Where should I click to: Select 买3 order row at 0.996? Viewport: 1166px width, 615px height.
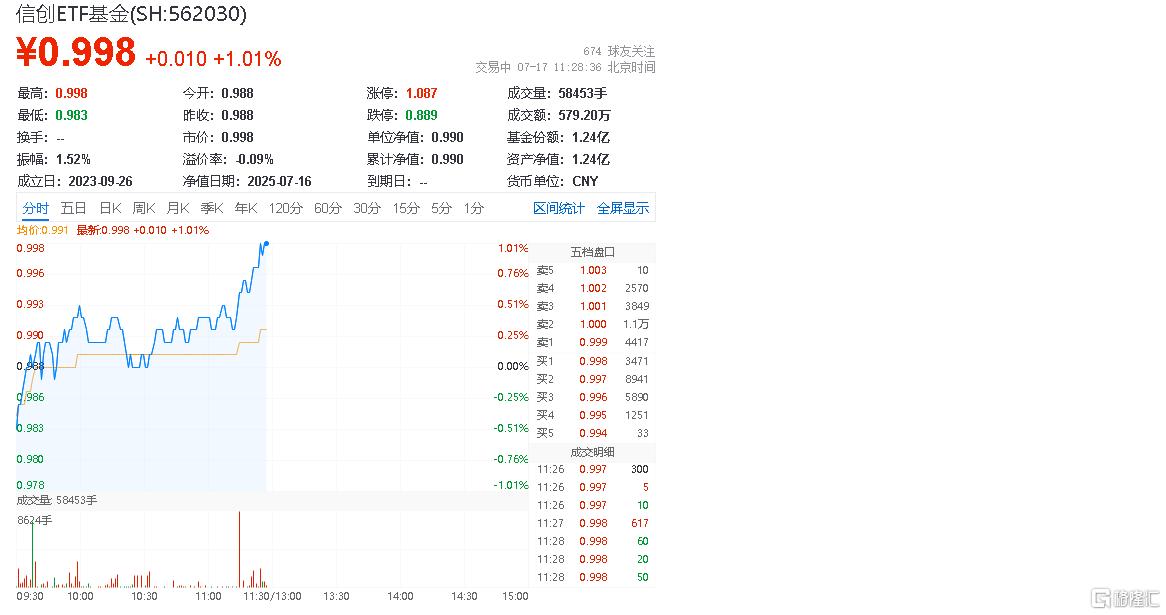593,397
